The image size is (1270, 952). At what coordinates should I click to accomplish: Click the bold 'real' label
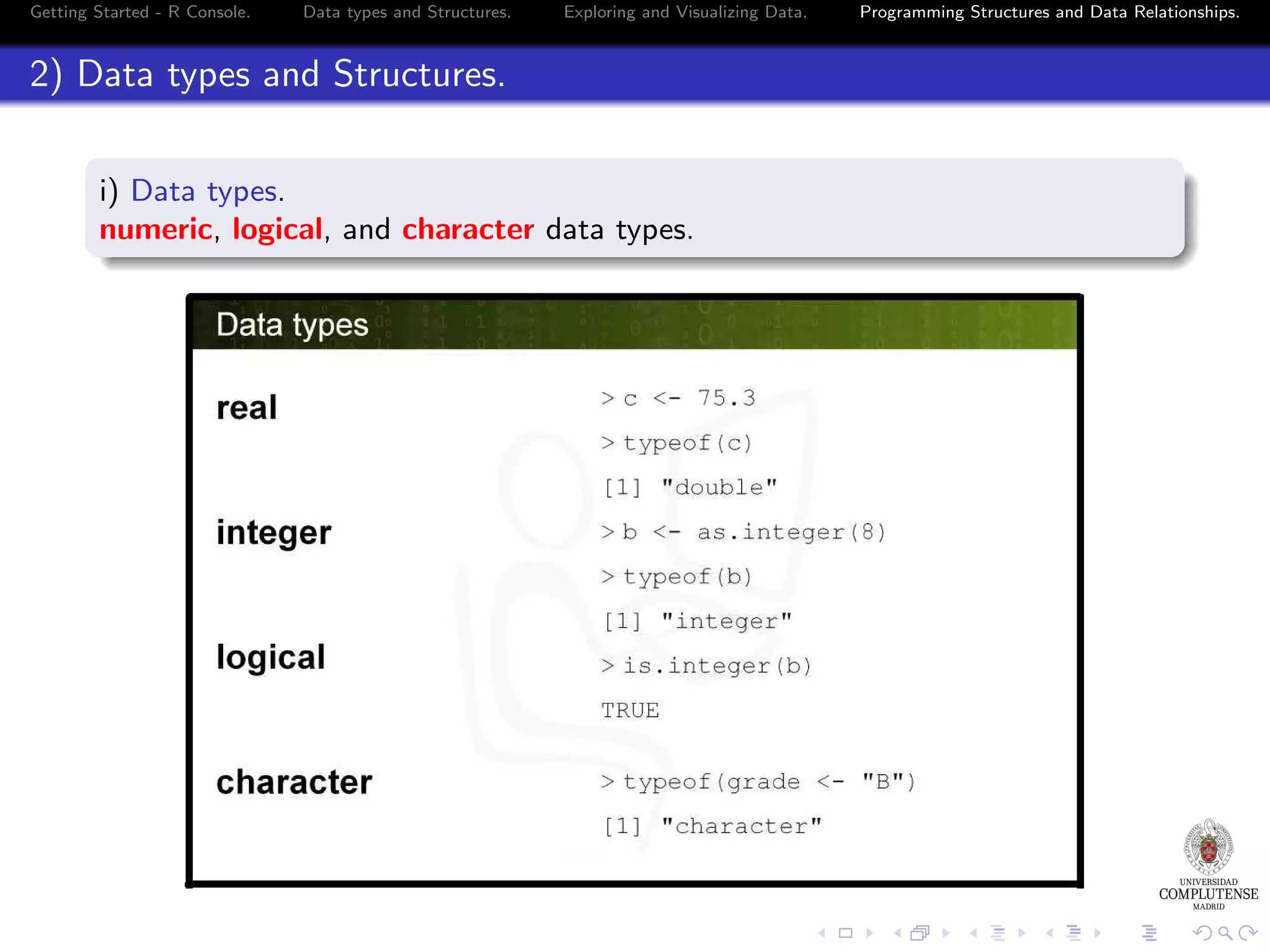click(247, 408)
